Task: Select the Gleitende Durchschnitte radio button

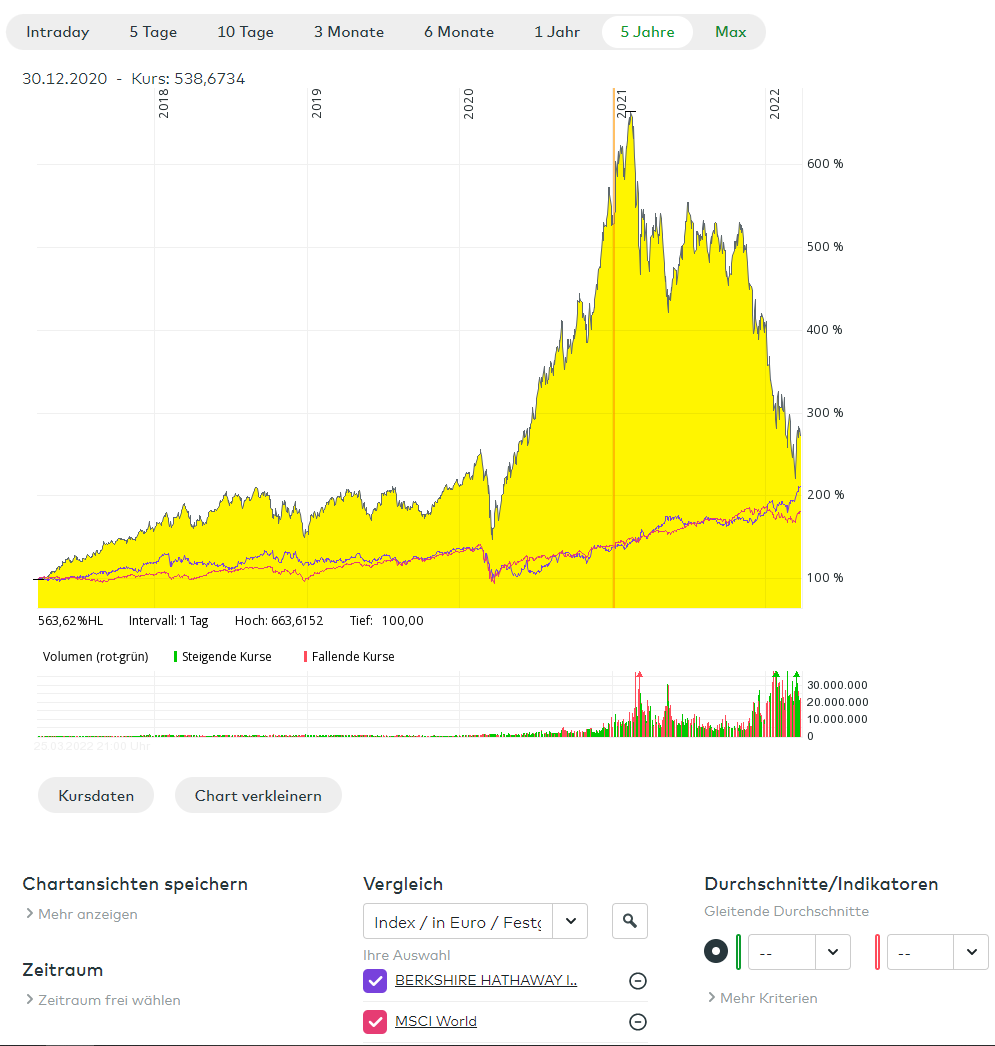Action: [716, 951]
